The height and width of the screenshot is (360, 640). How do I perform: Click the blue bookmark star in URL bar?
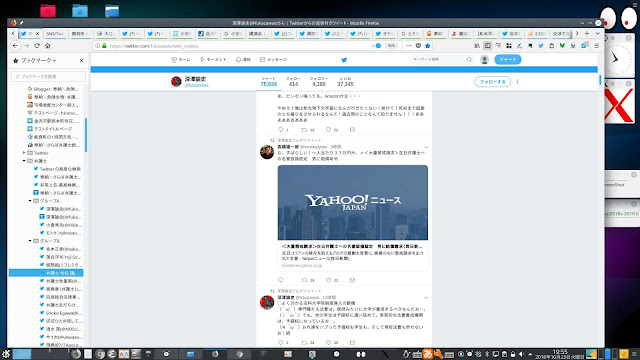click(428, 46)
